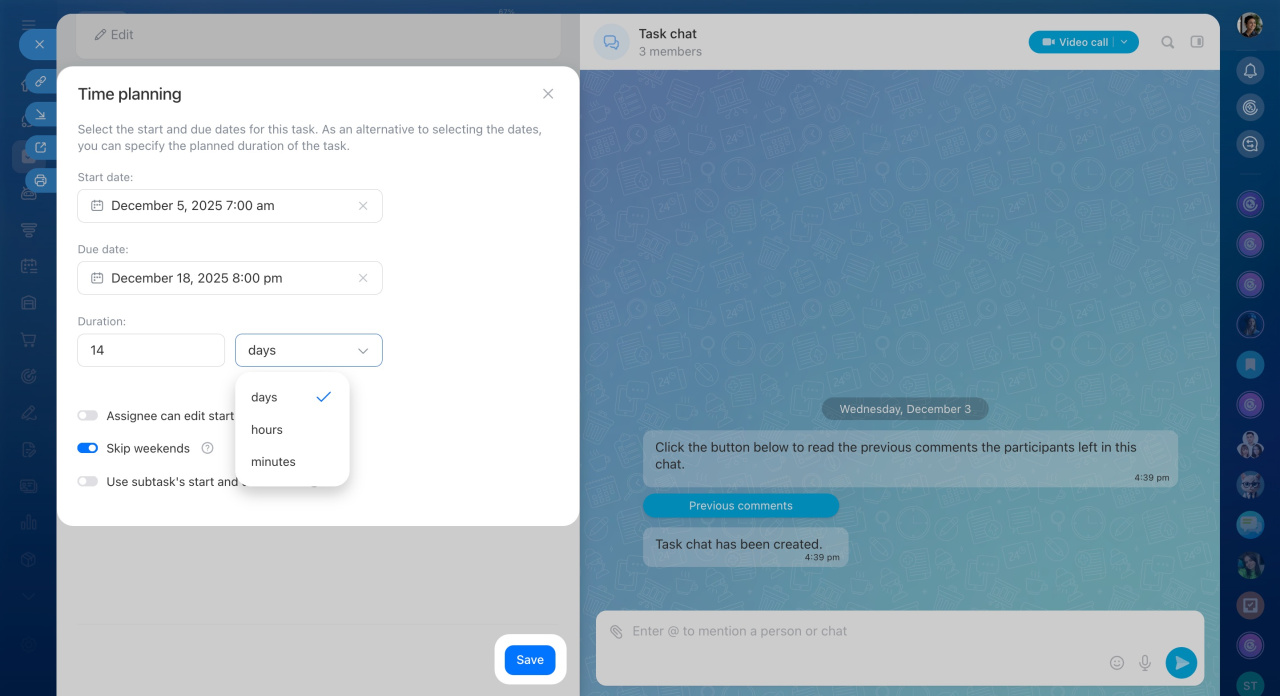Select hours from duration unit list
Viewport: 1280px width, 696px height.
tap(267, 430)
